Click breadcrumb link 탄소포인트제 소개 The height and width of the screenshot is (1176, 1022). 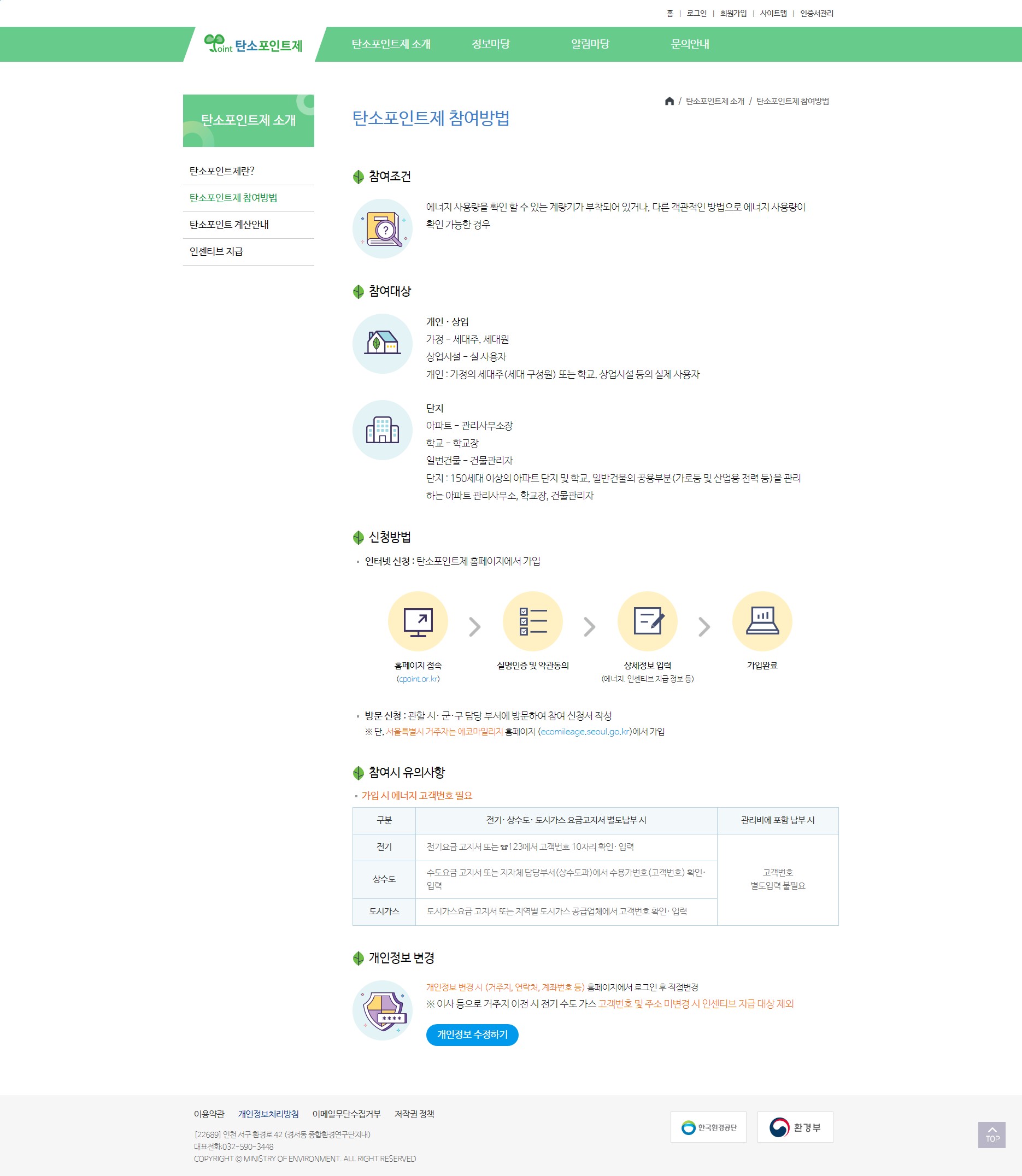tap(715, 101)
